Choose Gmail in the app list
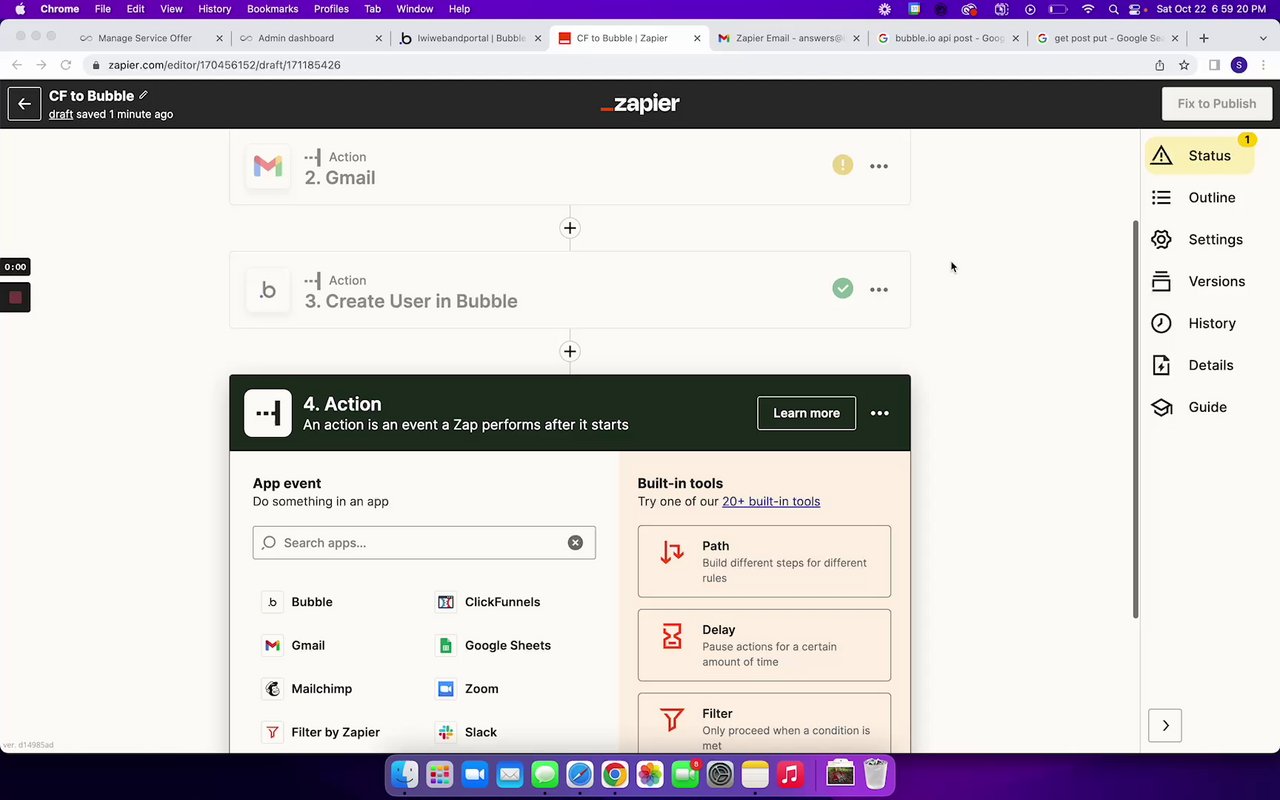 (294, 645)
